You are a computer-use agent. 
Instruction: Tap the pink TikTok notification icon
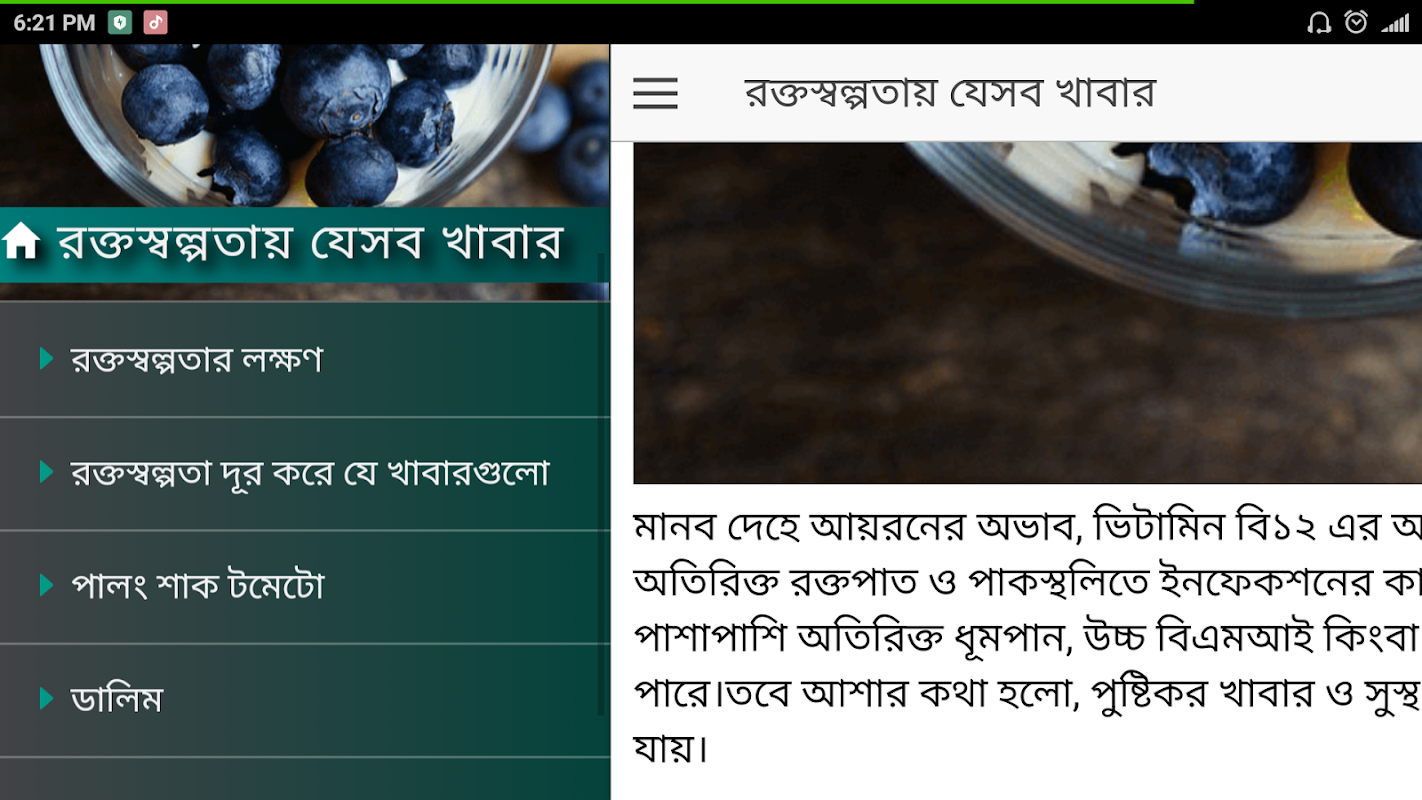click(x=155, y=22)
